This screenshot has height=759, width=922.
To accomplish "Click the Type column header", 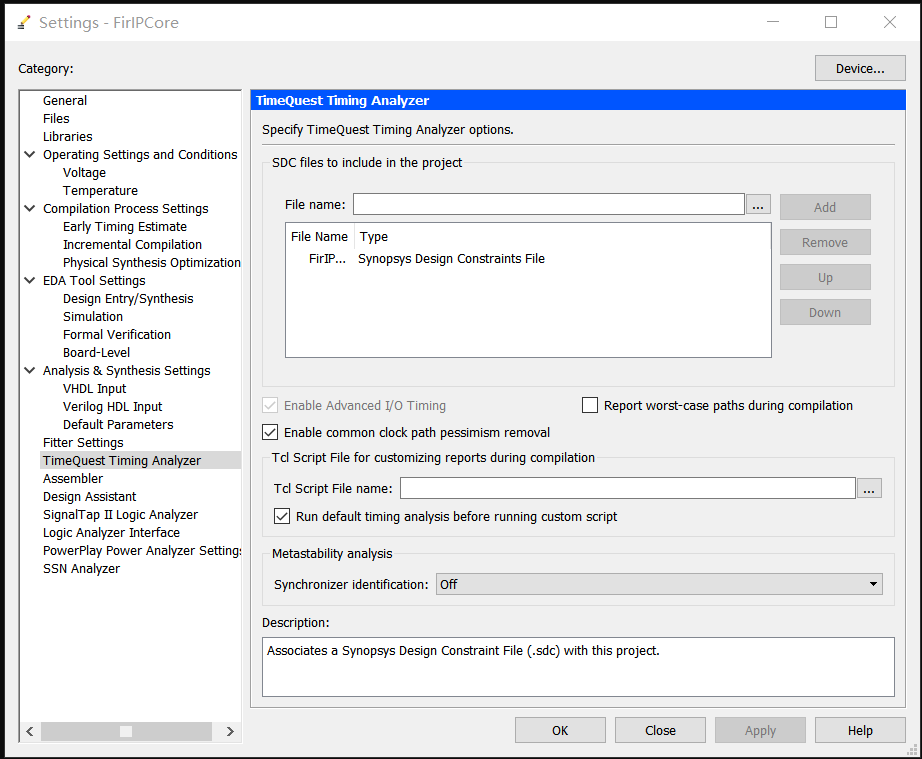I will [374, 236].
